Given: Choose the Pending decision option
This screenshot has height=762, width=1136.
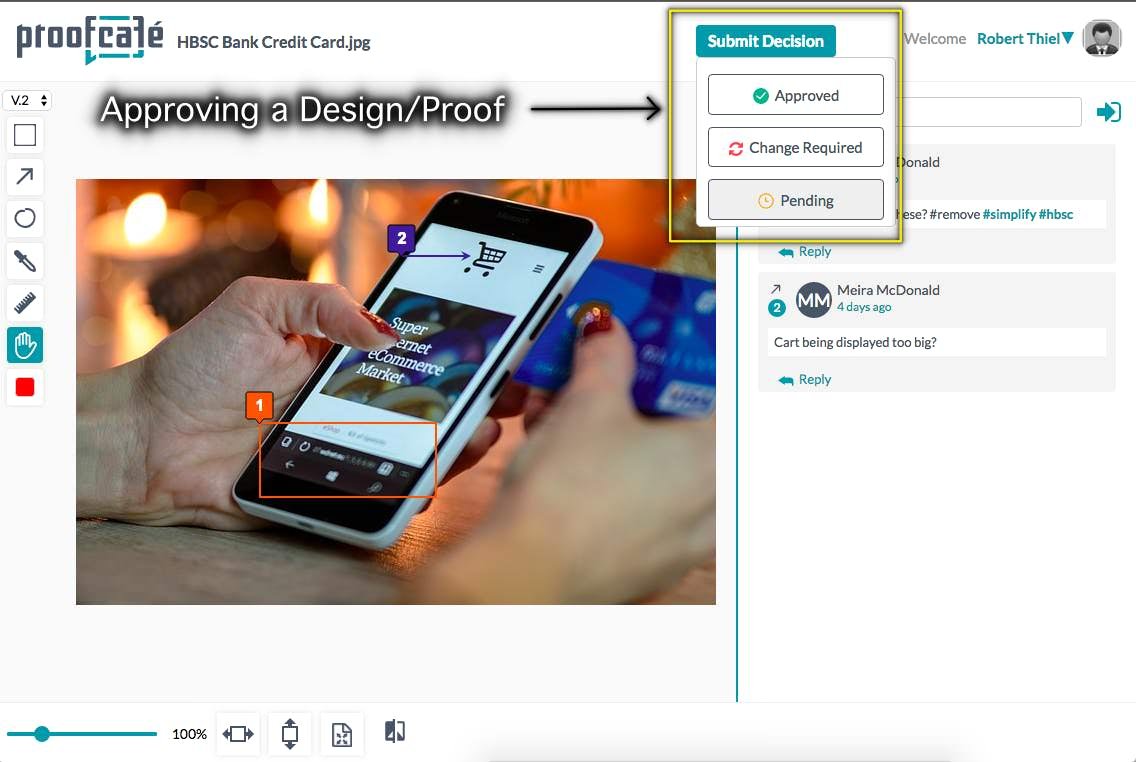Looking at the screenshot, I should pos(795,200).
